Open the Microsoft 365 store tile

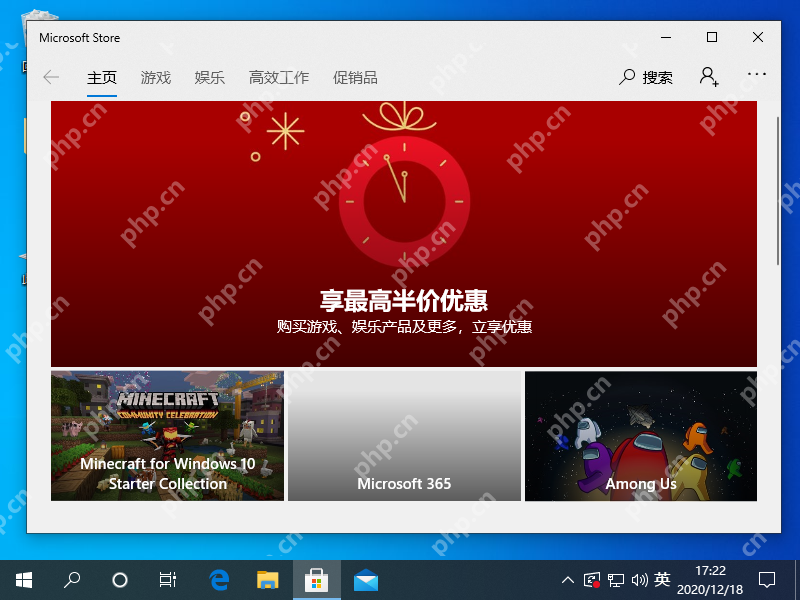404,435
